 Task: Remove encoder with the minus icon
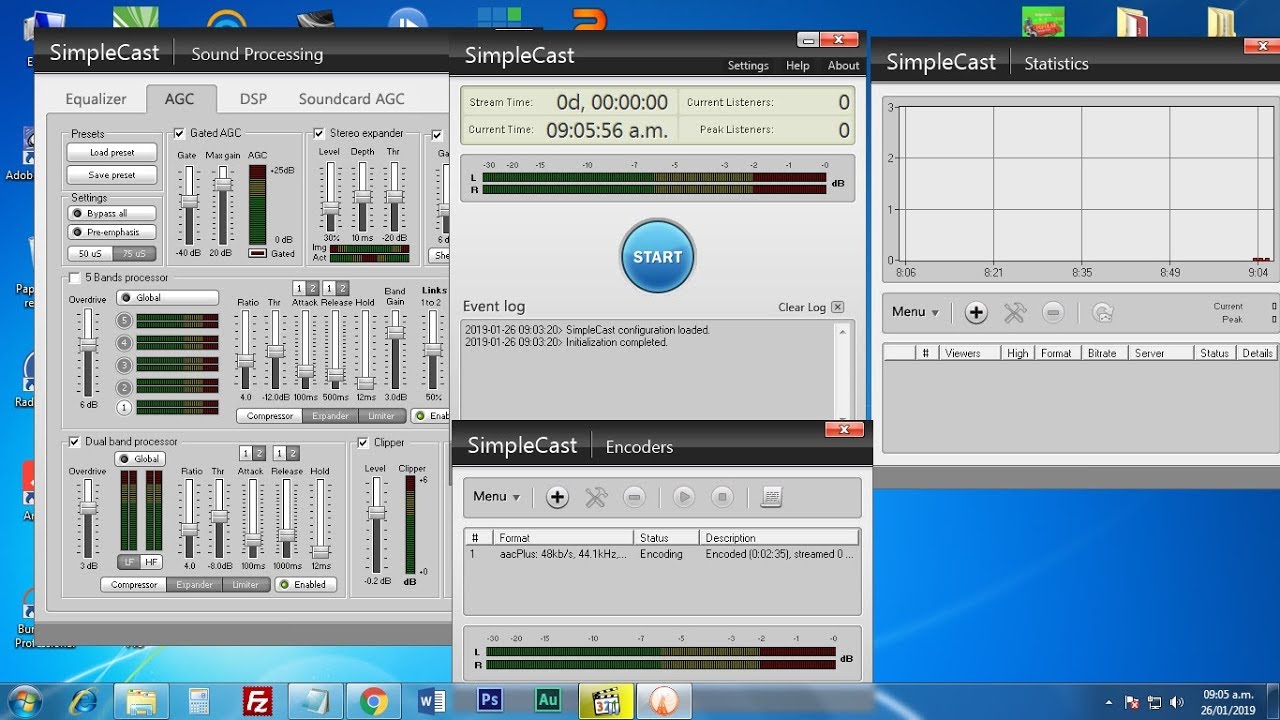click(634, 497)
